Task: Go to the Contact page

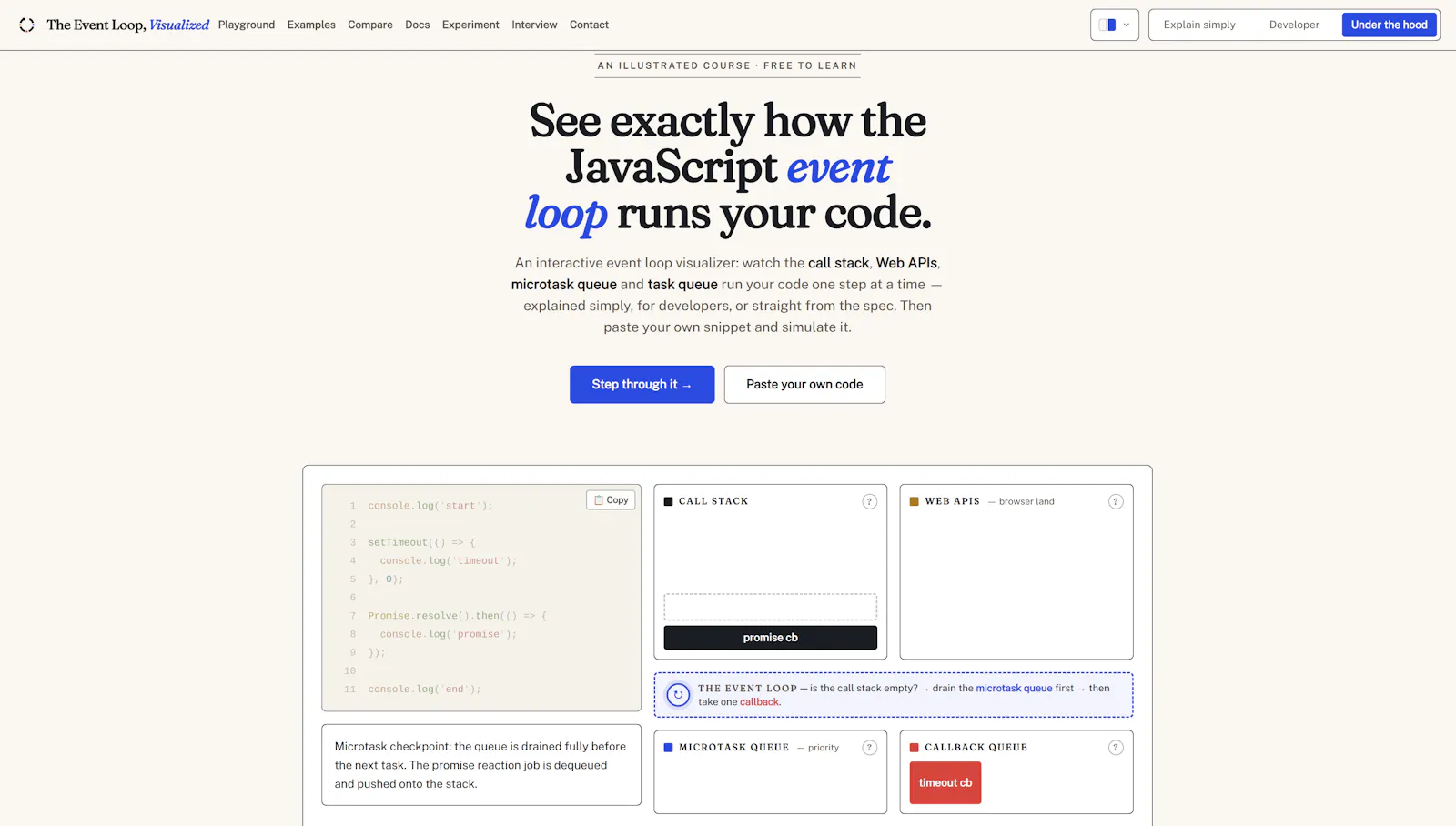Action: [589, 25]
